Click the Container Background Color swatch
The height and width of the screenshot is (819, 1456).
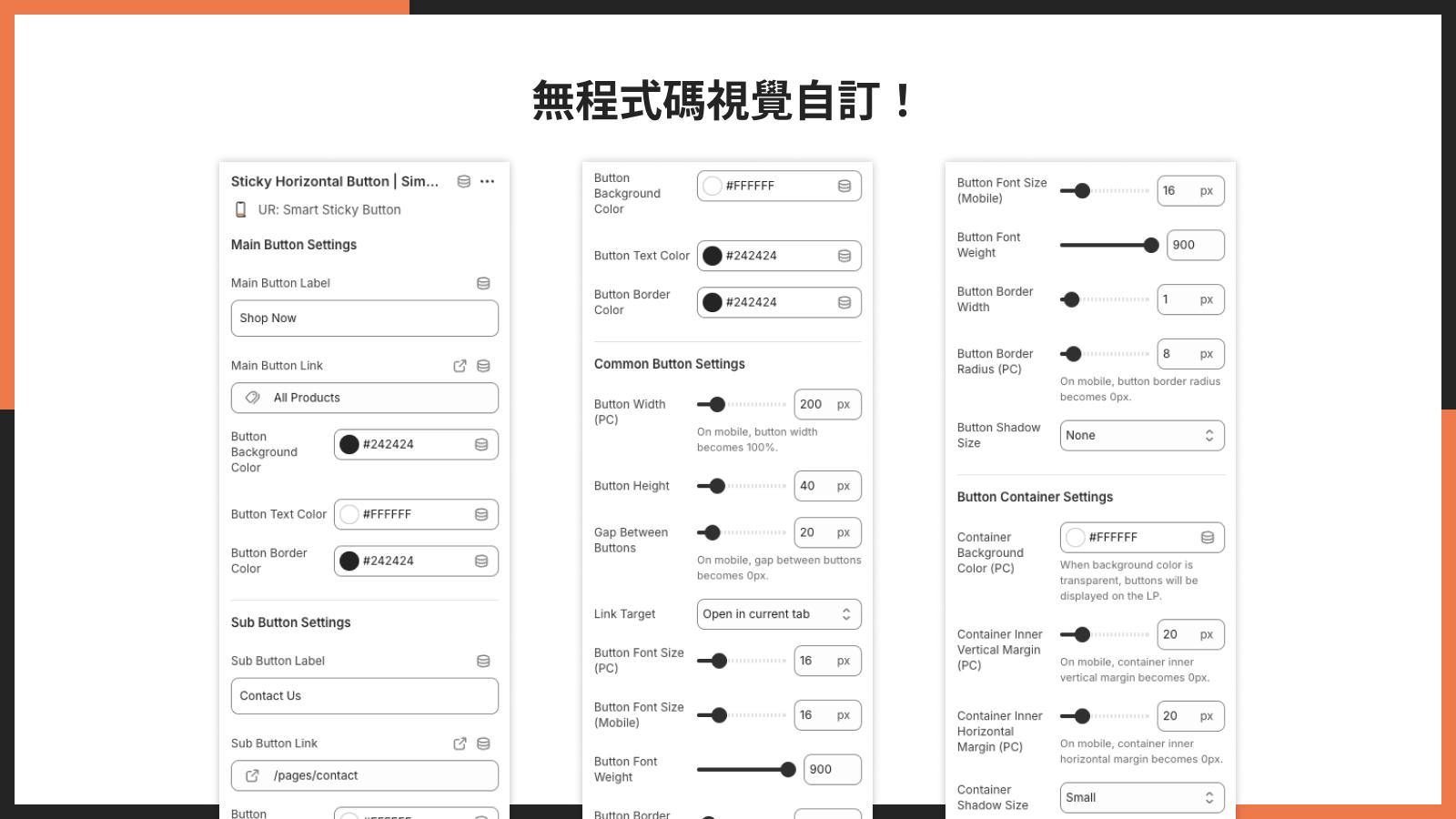tap(1076, 537)
